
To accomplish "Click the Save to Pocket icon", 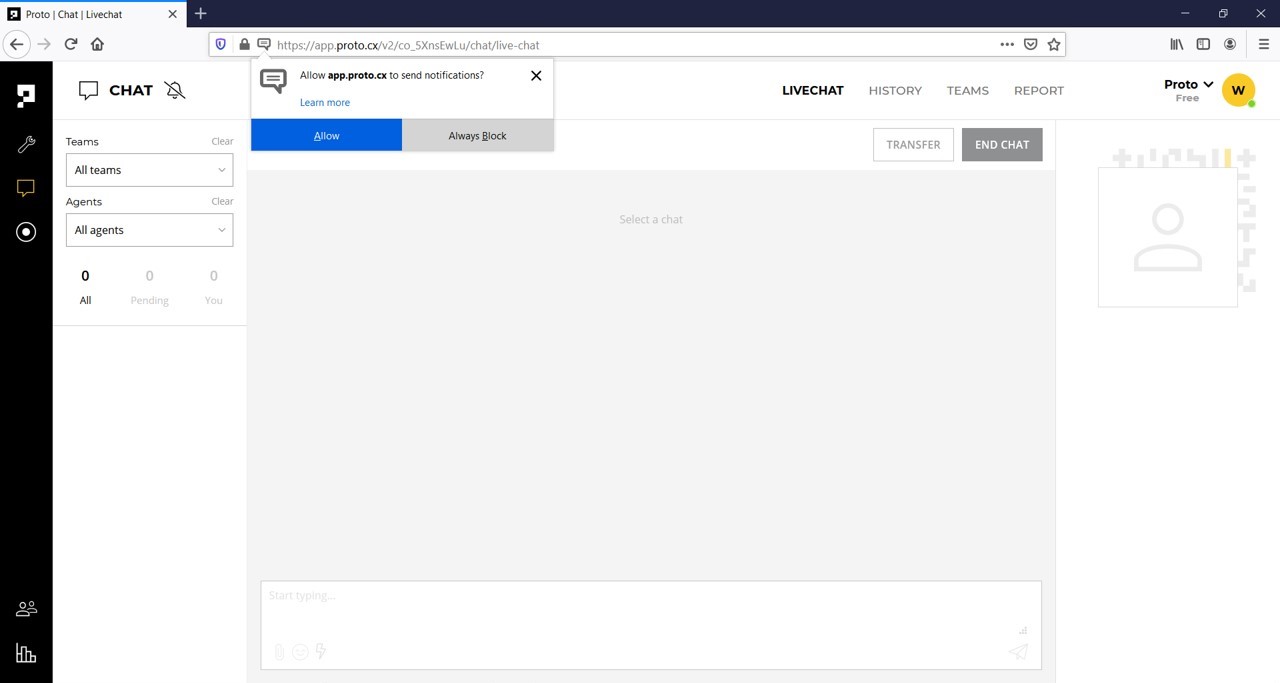I will [1031, 44].
